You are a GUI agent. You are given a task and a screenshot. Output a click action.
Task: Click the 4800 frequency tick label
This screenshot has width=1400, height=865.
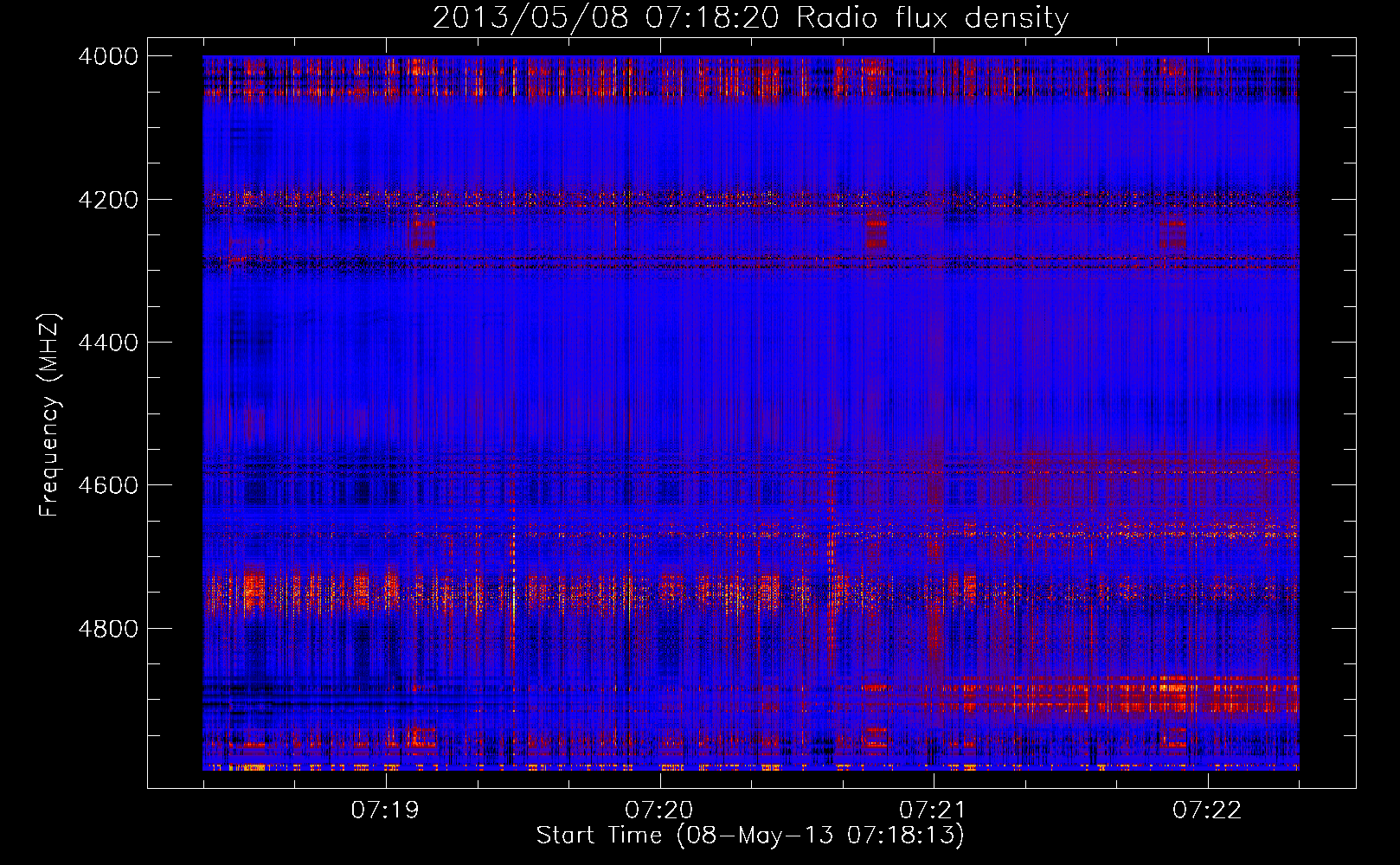pyautogui.click(x=108, y=629)
